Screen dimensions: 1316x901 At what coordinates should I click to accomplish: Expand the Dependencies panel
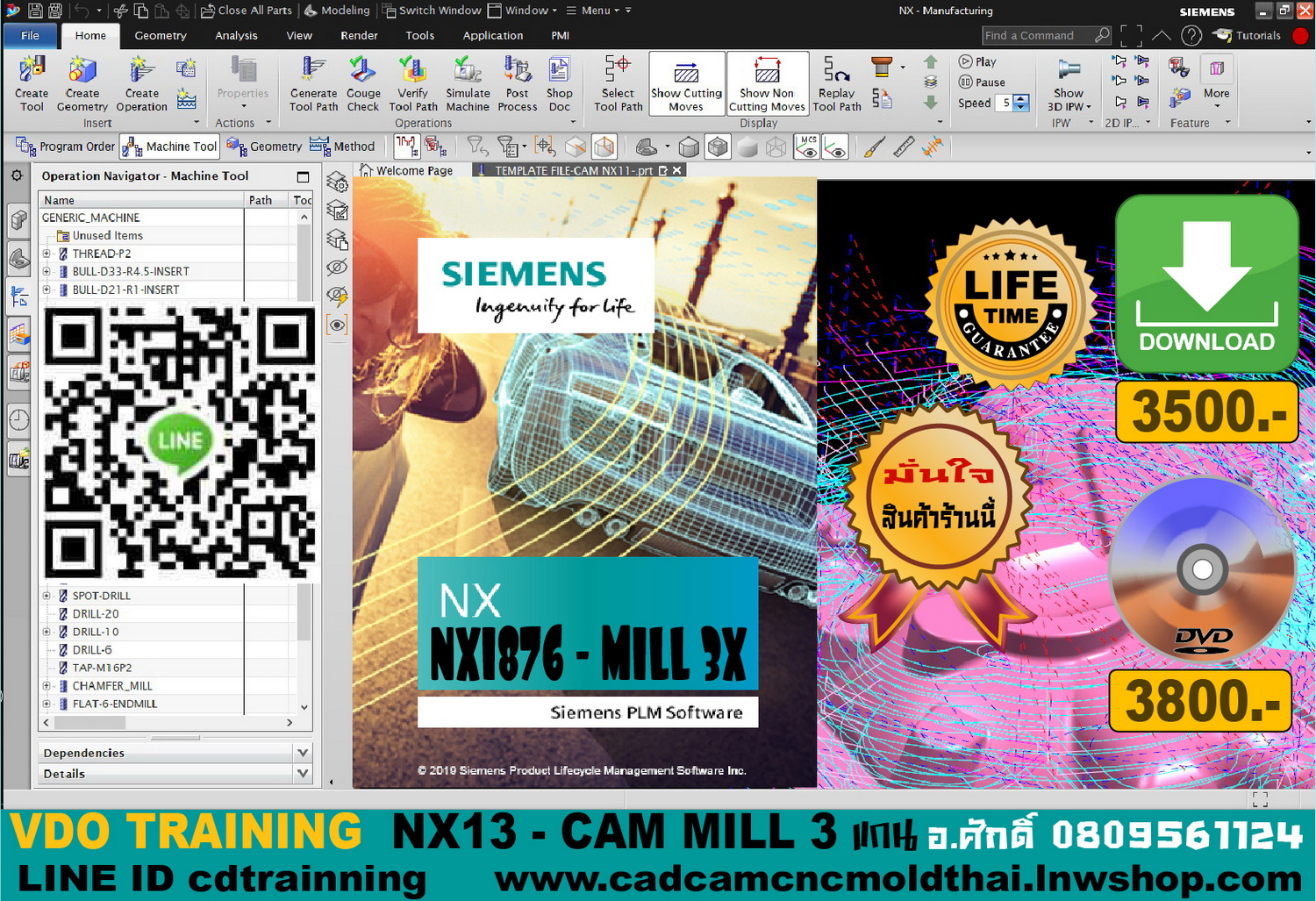tap(303, 753)
